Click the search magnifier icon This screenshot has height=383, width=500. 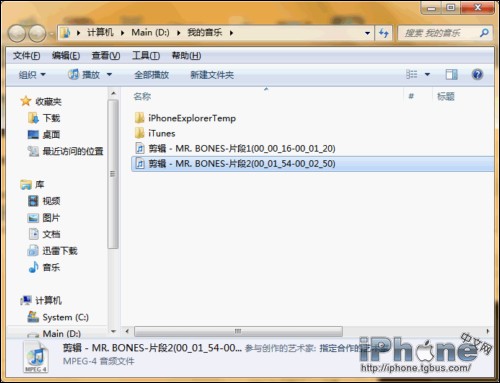tap(484, 33)
